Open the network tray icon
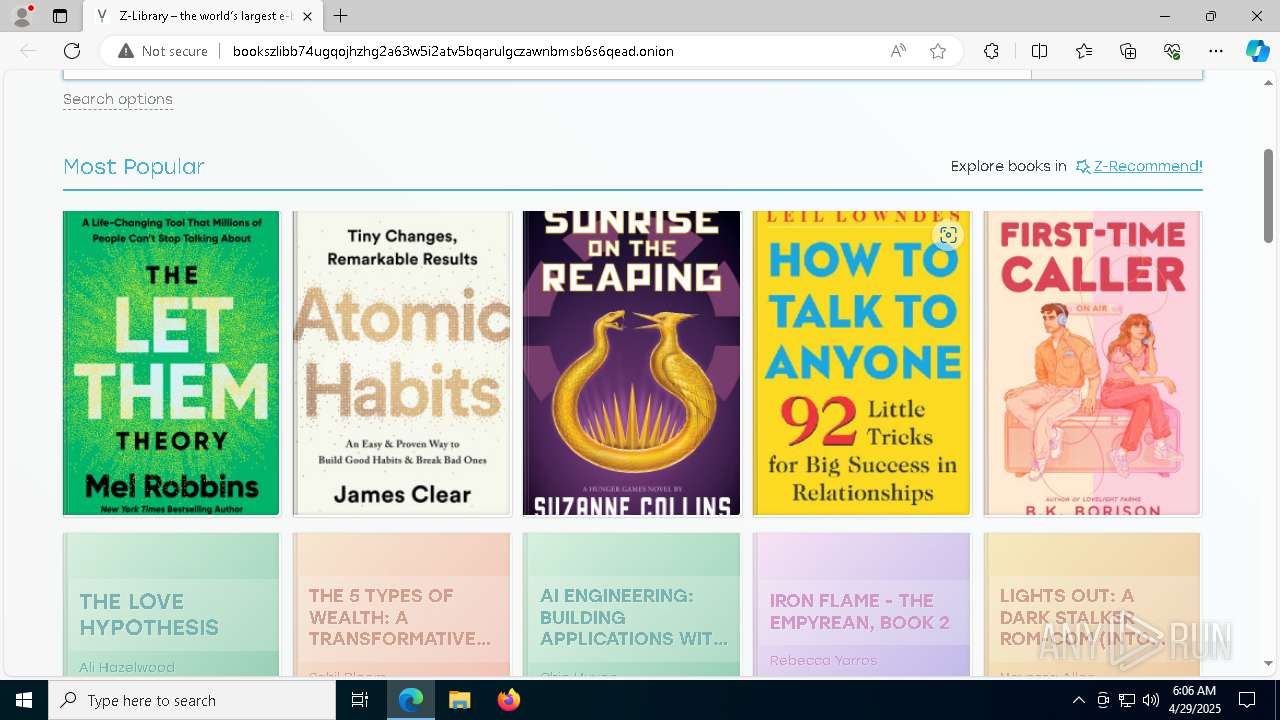The width and height of the screenshot is (1280, 720). click(x=1127, y=700)
